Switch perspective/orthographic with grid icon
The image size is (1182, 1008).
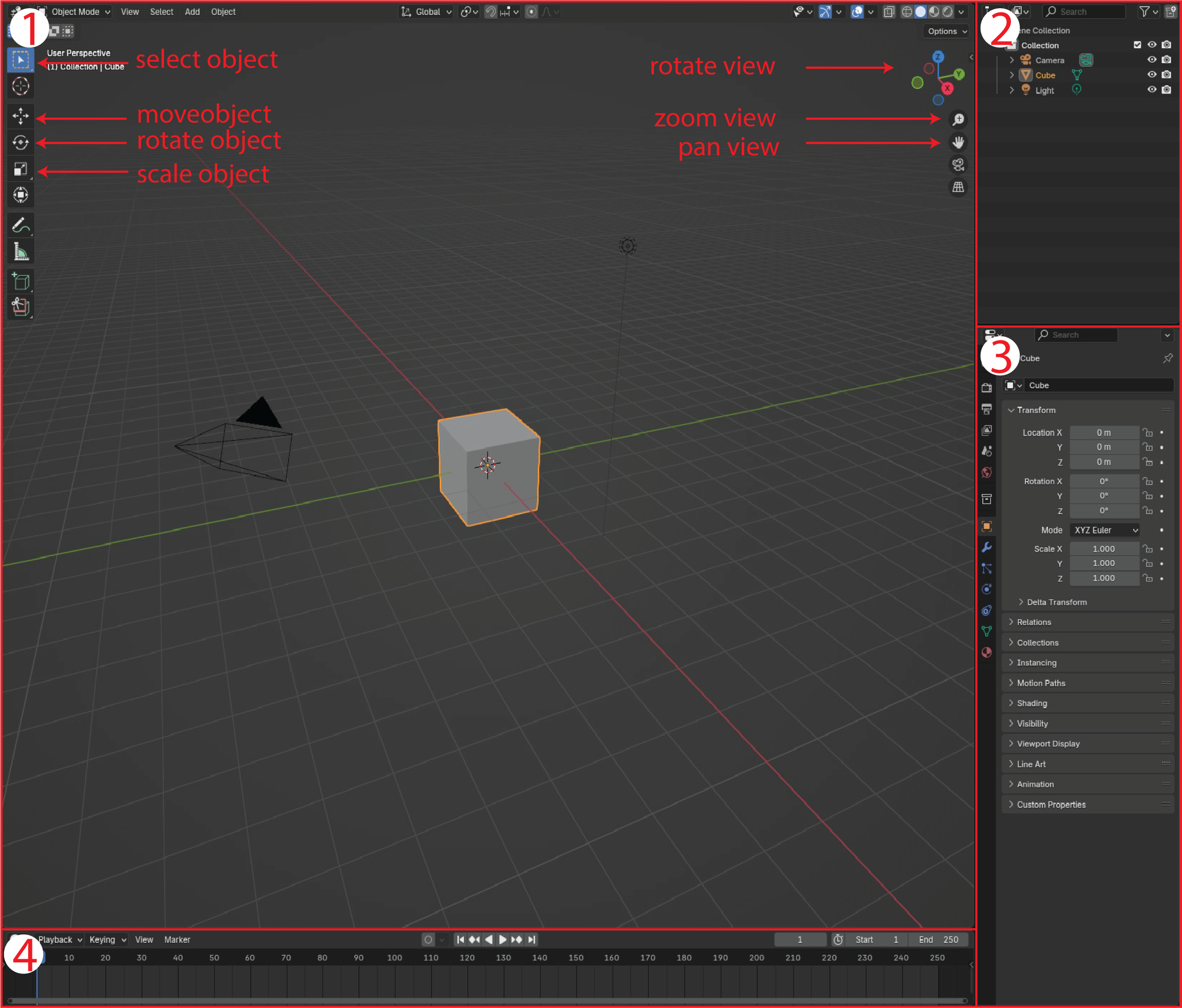(x=958, y=187)
